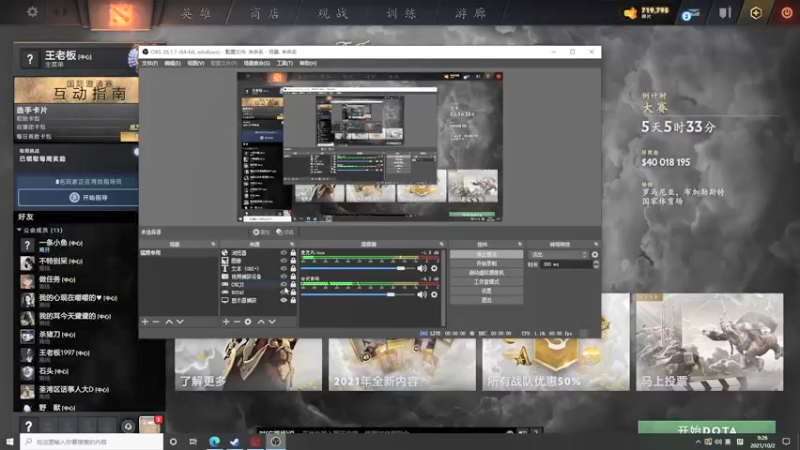The height and width of the screenshot is (450, 800).
Task: Open Windows Task View button
Action: point(193,441)
